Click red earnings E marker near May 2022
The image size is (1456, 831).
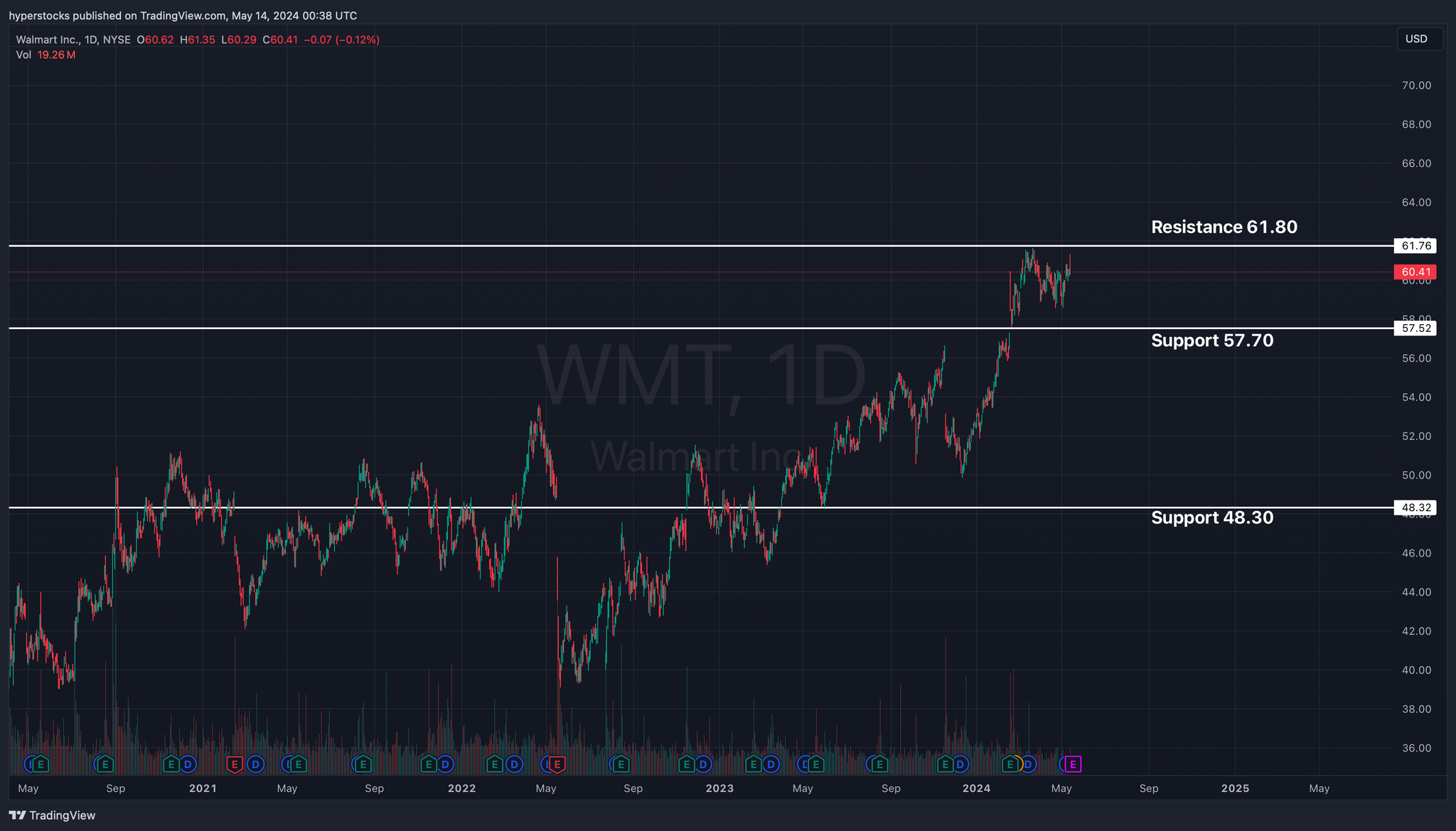pos(558,764)
